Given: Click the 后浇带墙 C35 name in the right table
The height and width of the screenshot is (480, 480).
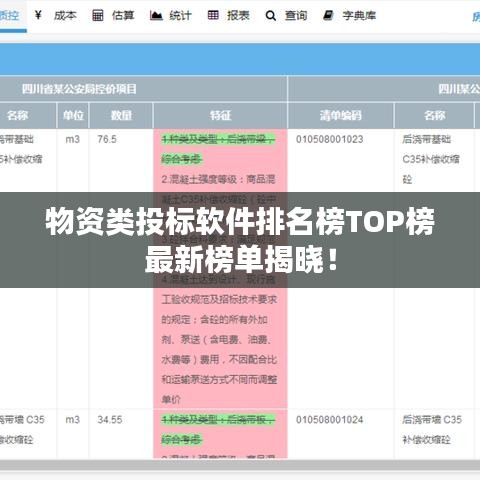Looking at the screenshot, I should [x=432, y=419].
